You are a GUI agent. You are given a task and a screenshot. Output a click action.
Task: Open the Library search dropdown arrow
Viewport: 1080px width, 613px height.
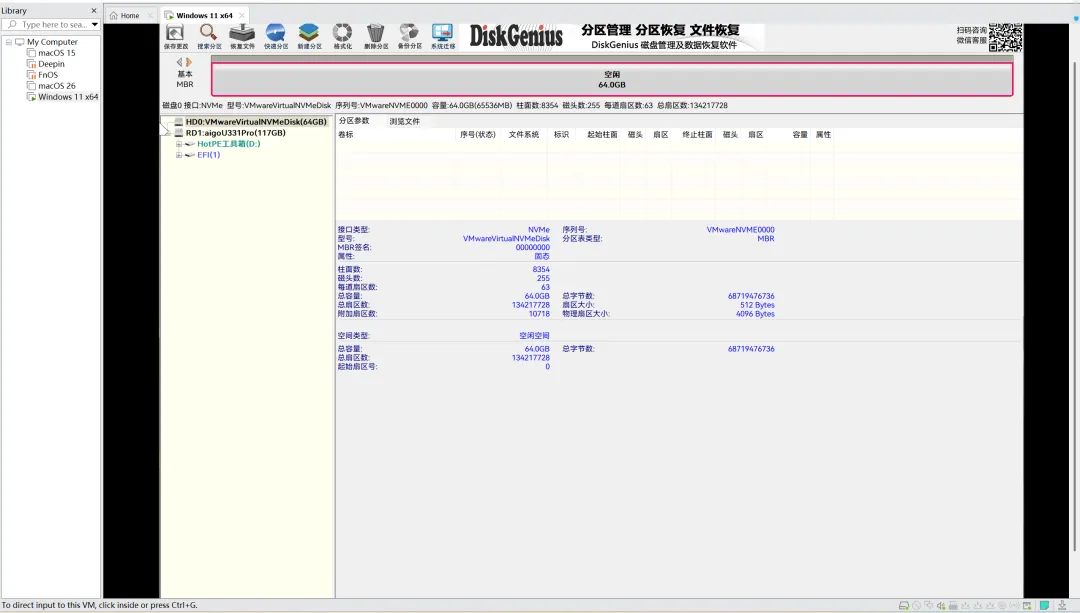pos(94,25)
